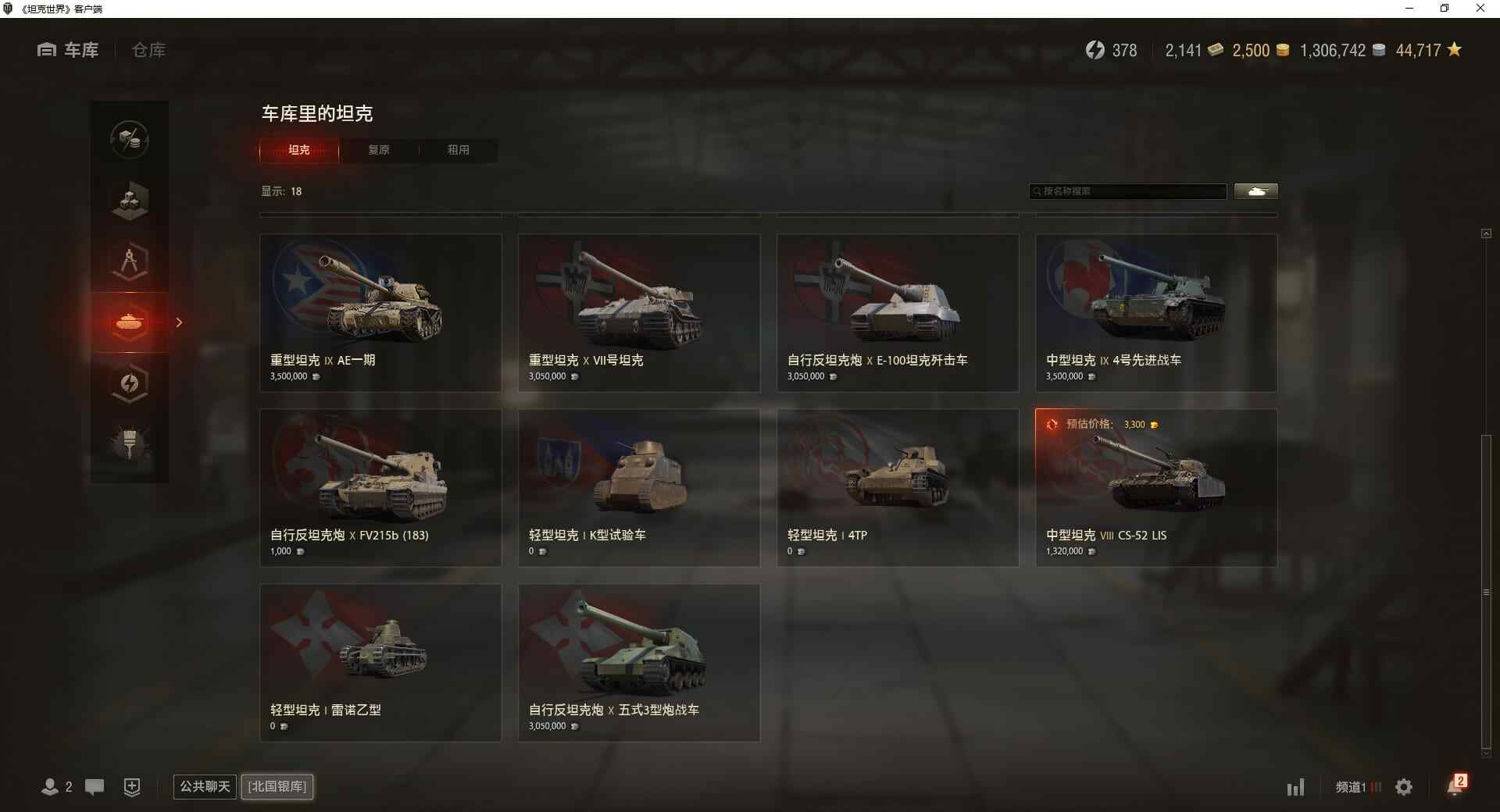Image resolution: width=1500 pixels, height=812 pixels.
Task: Select the top sidebar resources conversion icon
Action: (130, 140)
